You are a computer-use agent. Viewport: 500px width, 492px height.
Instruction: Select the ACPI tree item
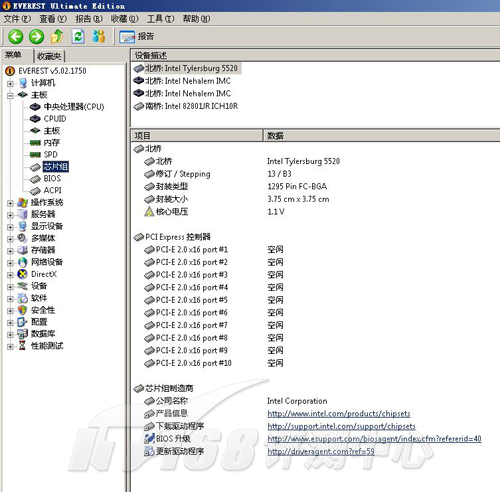(x=53, y=190)
